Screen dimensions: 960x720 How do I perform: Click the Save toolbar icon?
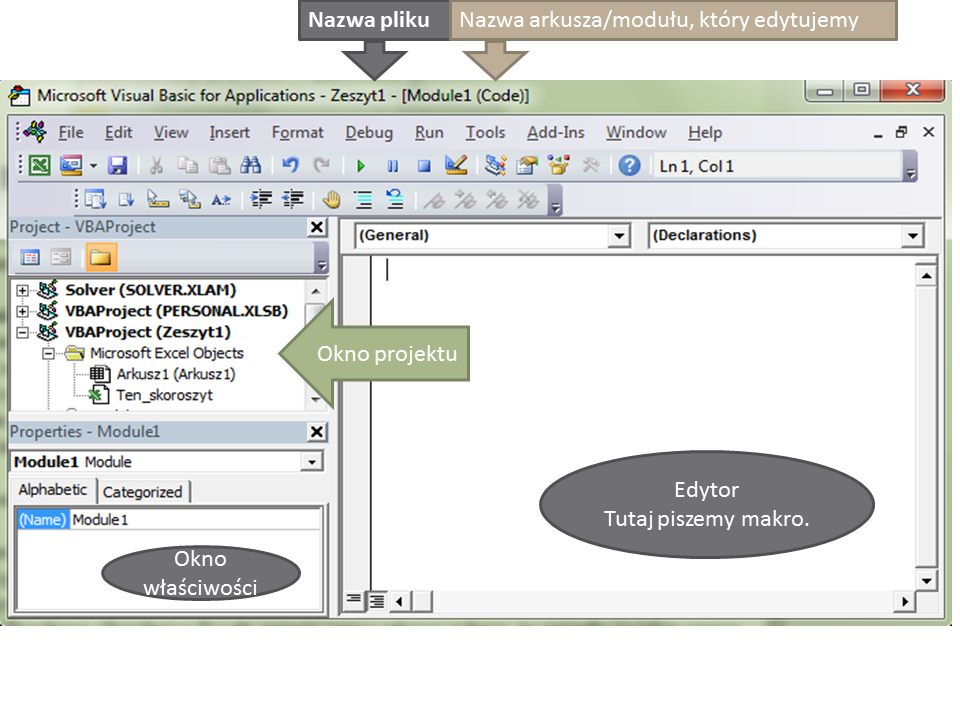coord(118,166)
